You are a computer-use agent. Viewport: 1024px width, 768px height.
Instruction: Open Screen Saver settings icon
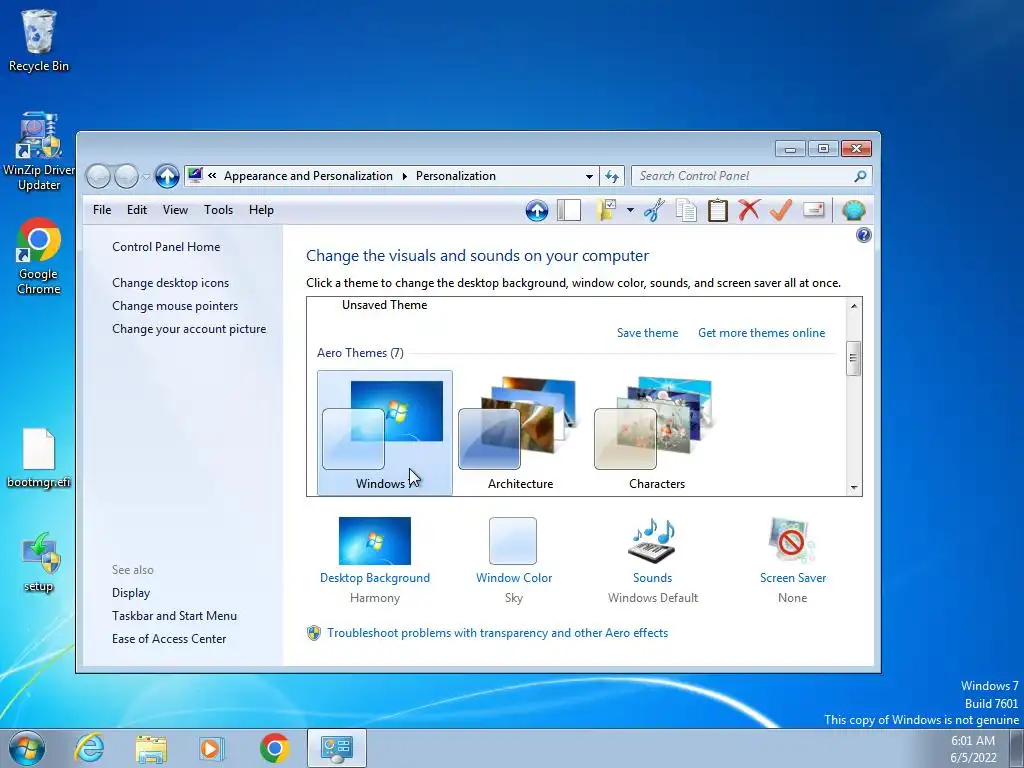(x=792, y=541)
